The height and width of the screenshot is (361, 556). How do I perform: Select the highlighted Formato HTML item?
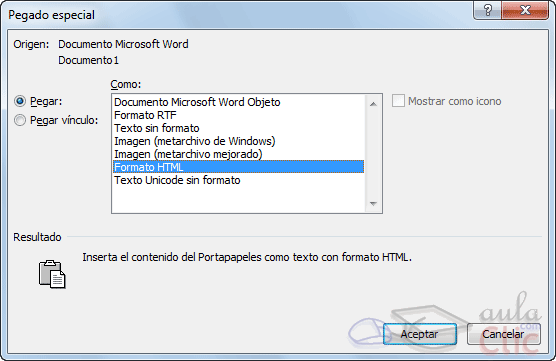(x=239, y=167)
